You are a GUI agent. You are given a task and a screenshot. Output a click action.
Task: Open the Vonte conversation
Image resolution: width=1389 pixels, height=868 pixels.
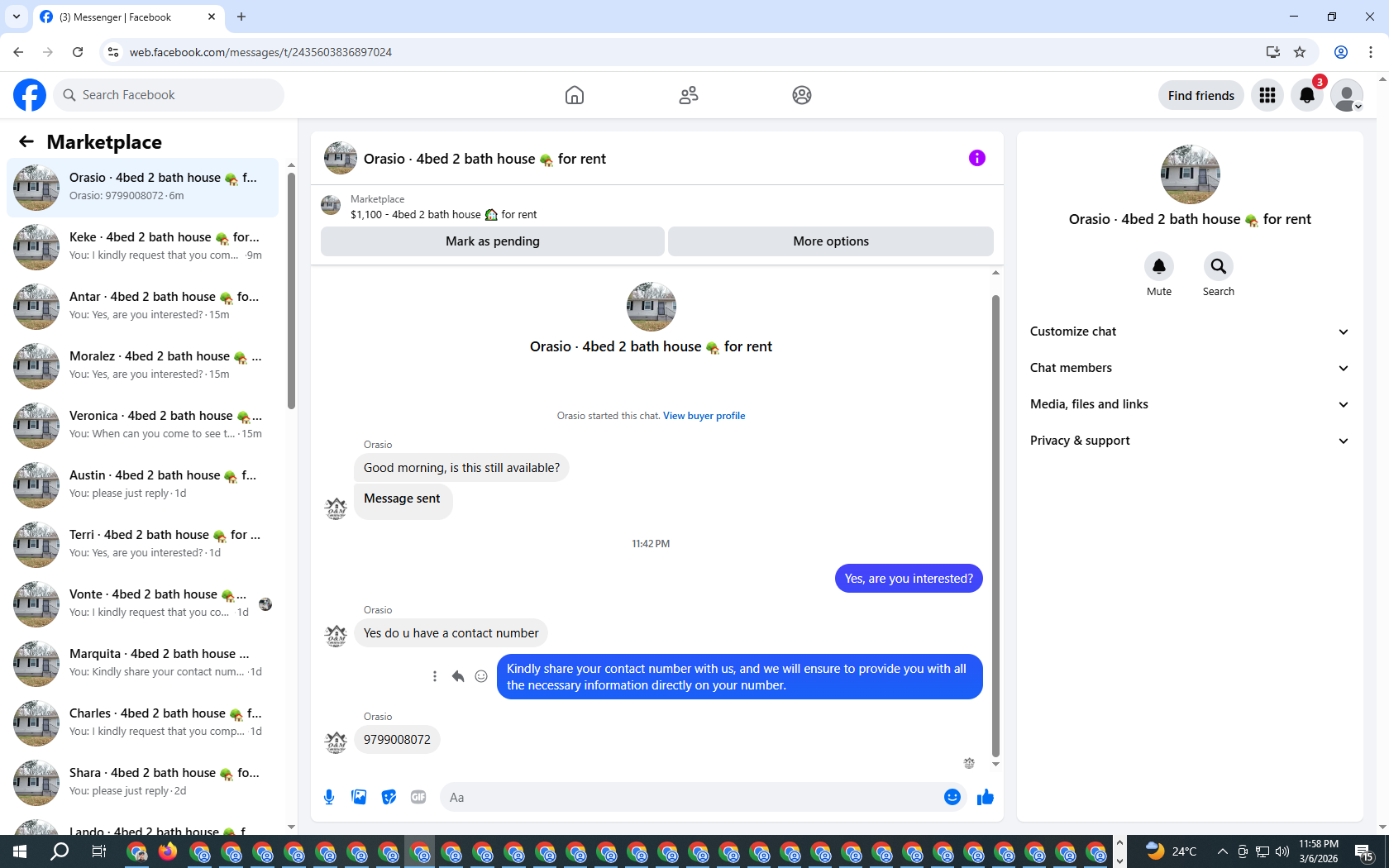pos(142,603)
